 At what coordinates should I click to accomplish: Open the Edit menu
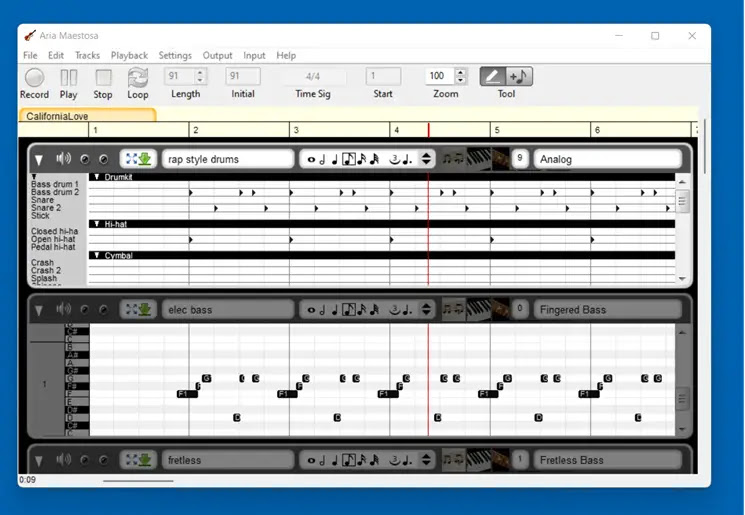click(x=56, y=55)
